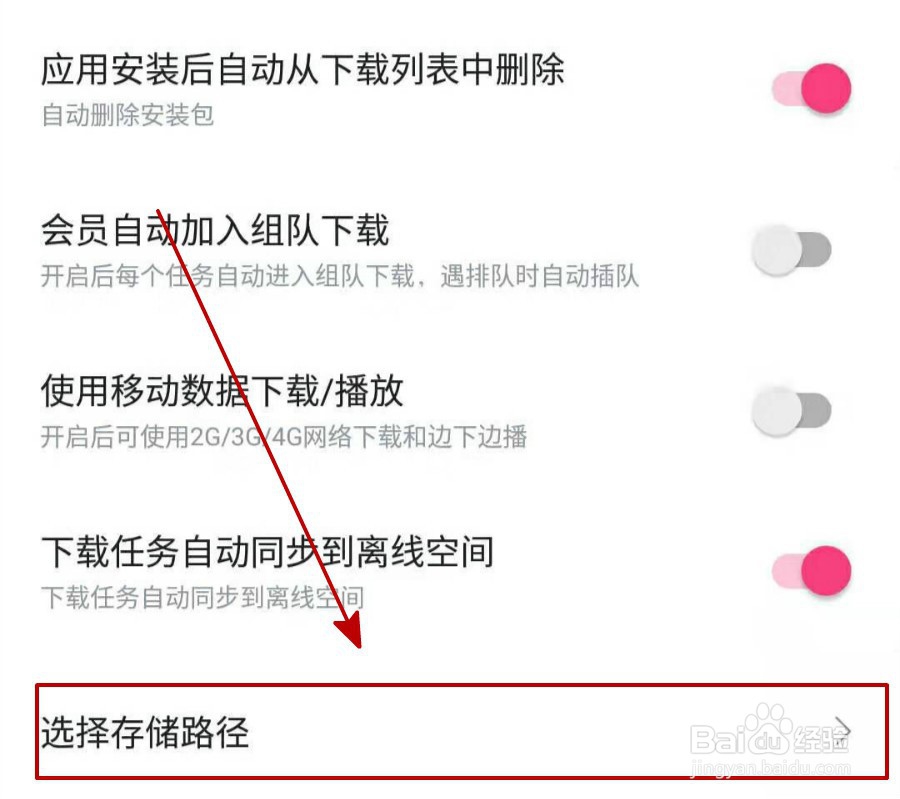Tap the grey 下载任务自动同步到离线空间 subtitle
Image resolution: width=900 pixels, height=799 pixels.
203,598
